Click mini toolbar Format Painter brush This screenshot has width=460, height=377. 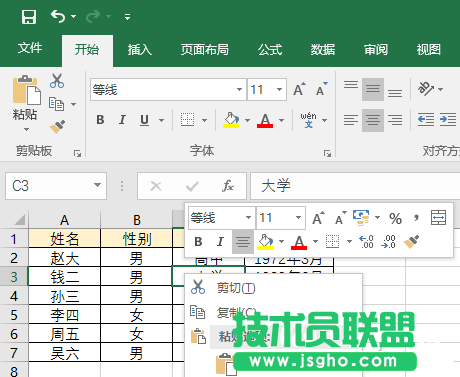tap(411, 242)
